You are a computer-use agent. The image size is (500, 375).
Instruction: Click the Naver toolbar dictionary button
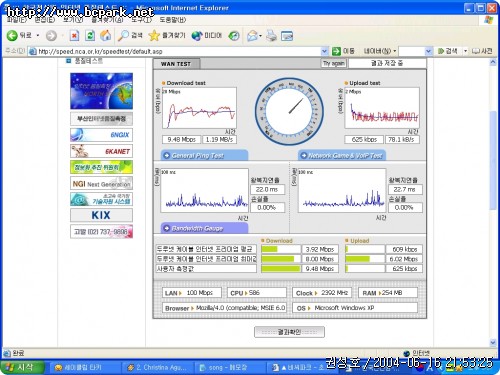[x=482, y=51]
